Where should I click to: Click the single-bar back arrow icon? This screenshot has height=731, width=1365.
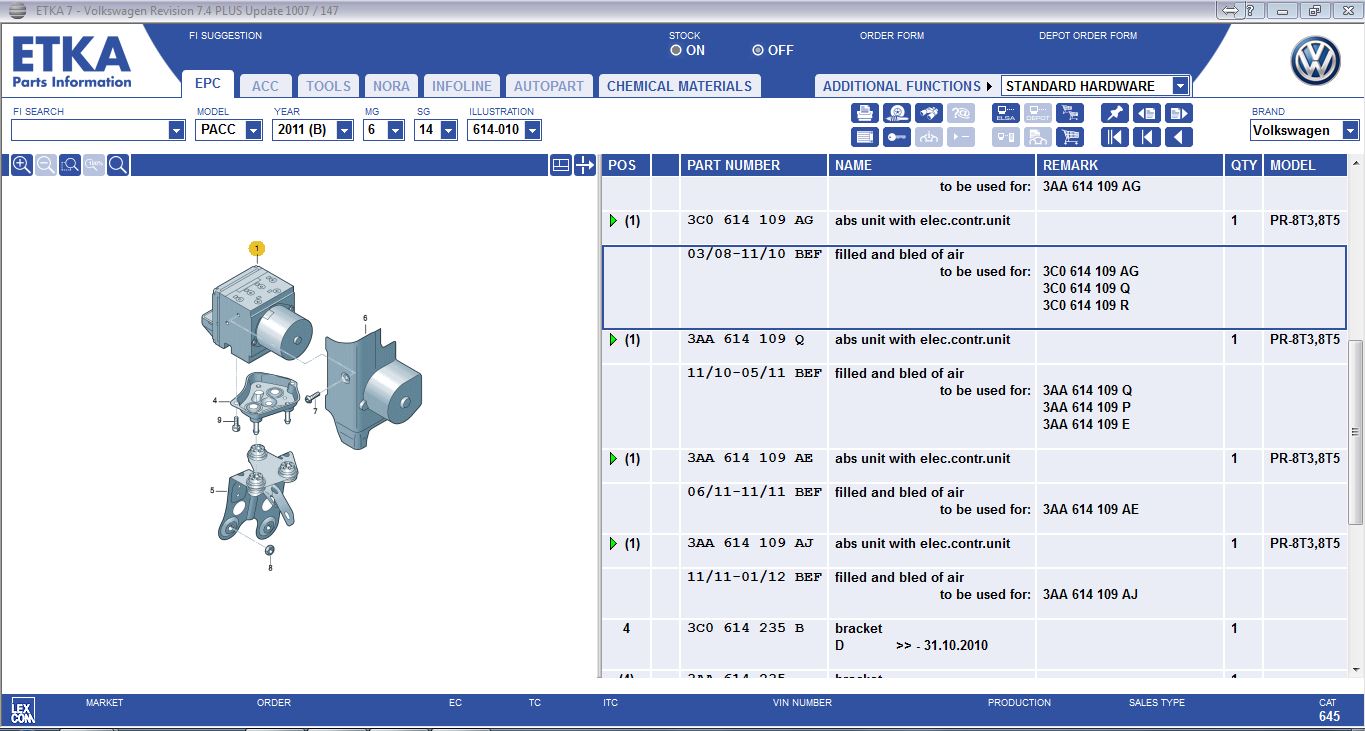click(1147, 137)
